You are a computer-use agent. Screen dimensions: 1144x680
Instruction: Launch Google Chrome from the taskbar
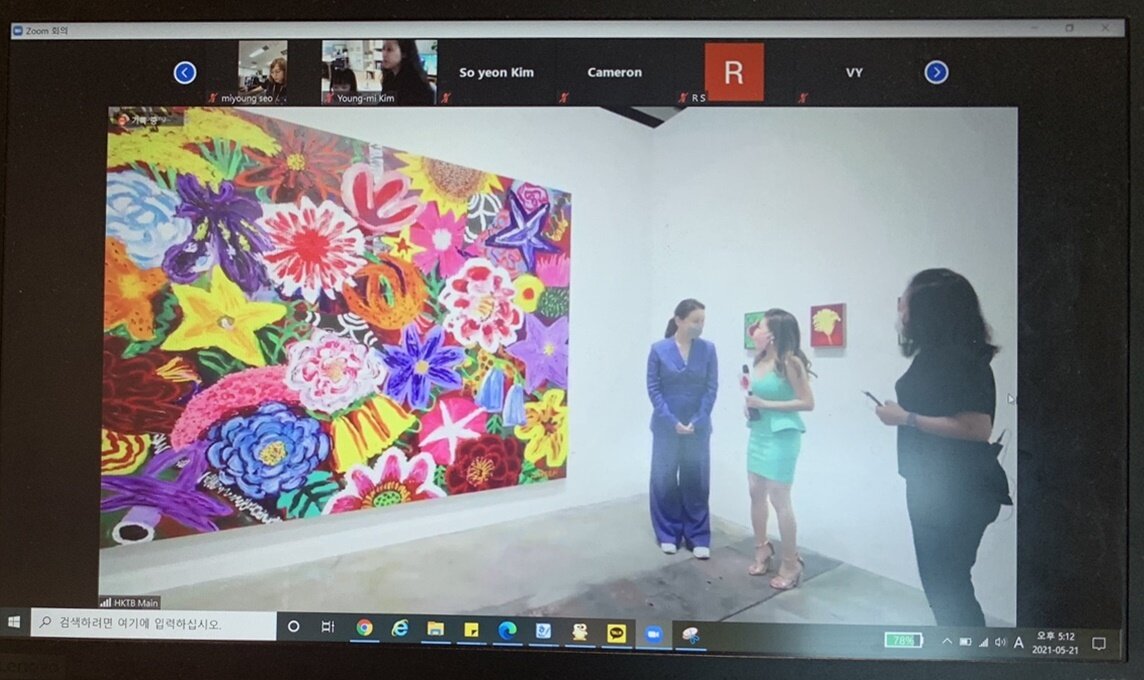(364, 627)
